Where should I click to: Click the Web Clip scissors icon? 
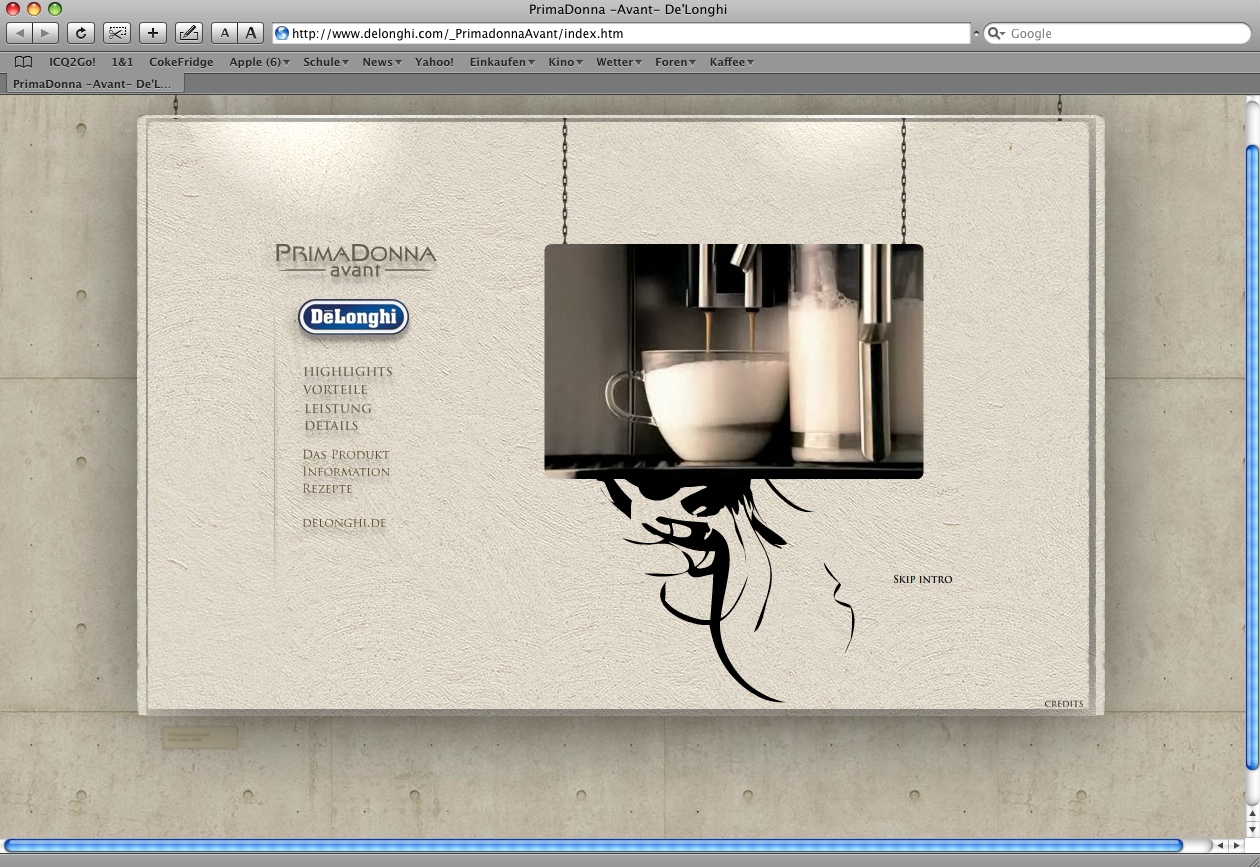point(117,33)
